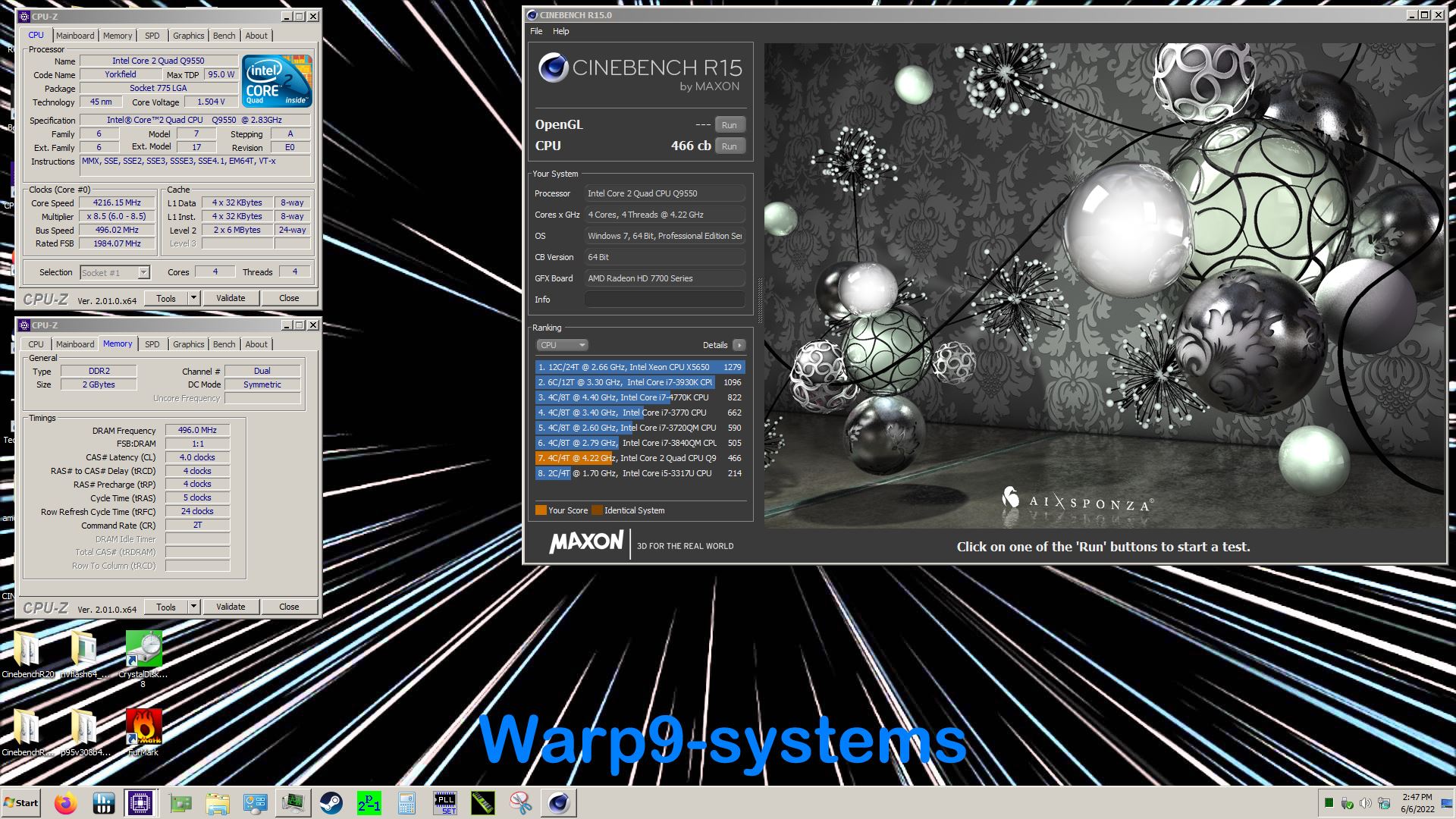Click the blue bar-chart taskbar icon
The width and height of the screenshot is (1456, 819).
pyautogui.click(x=103, y=803)
